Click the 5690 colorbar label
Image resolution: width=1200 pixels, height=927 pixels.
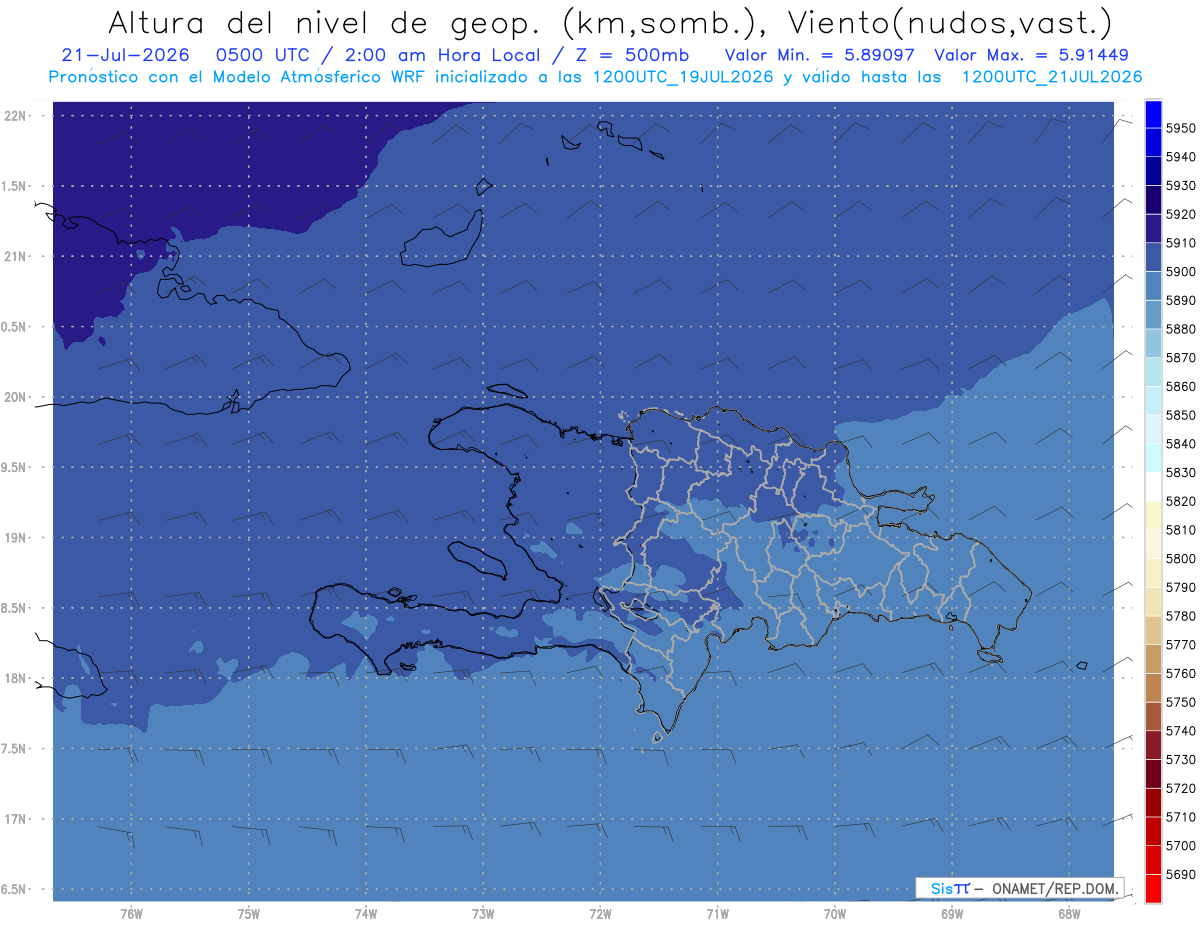(1180, 874)
